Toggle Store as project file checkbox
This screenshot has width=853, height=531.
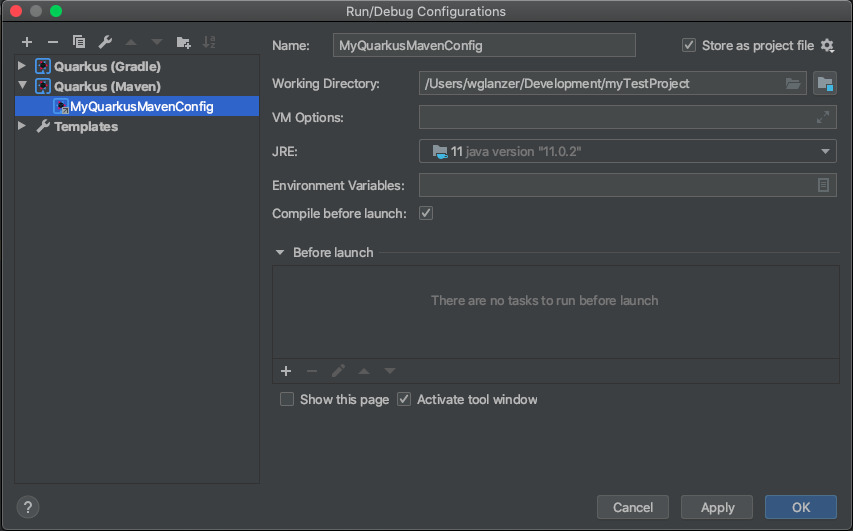coord(689,45)
